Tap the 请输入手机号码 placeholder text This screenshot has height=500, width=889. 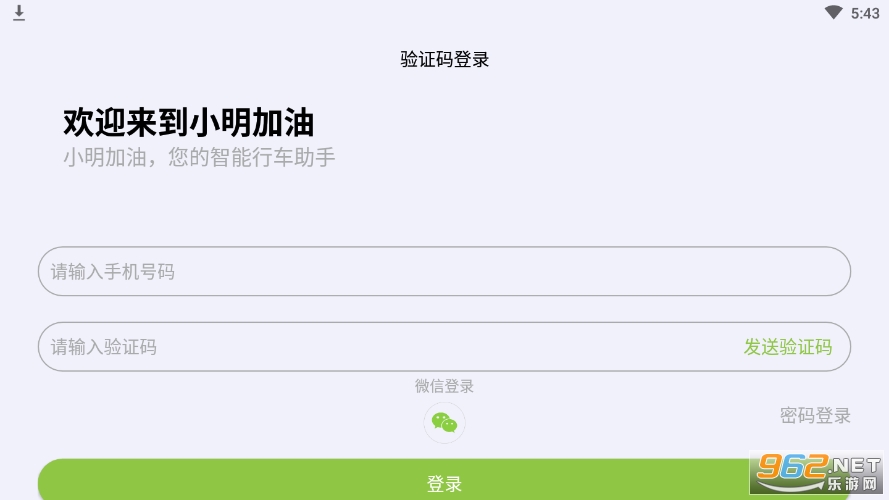click(112, 272)
